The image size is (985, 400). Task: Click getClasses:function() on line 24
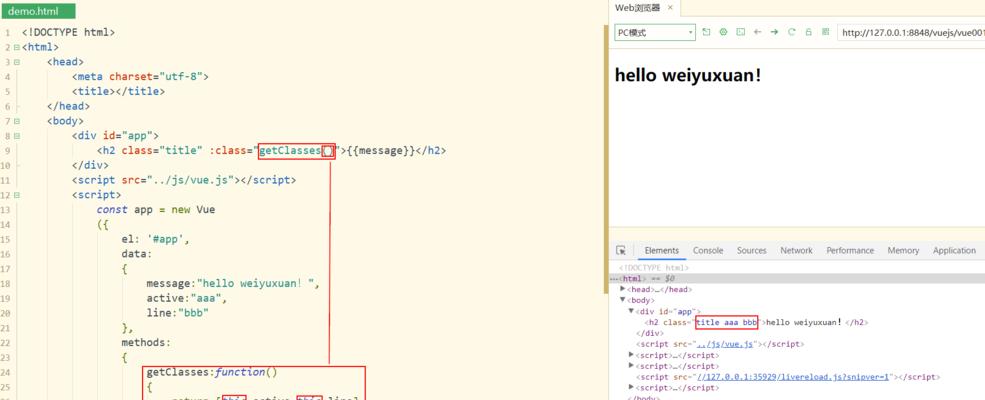coord(212,372)
